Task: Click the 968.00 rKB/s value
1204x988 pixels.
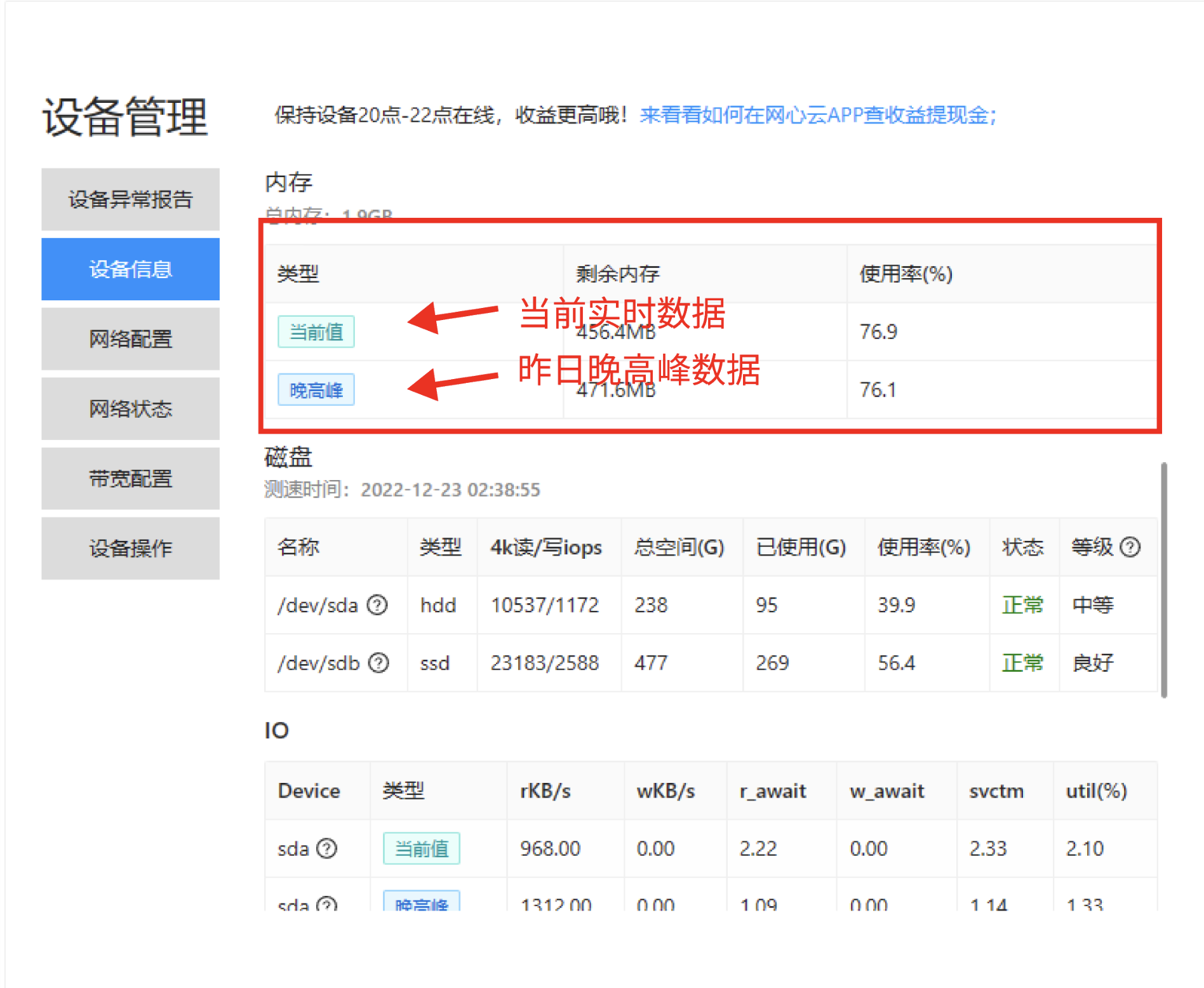Action: 550,848
